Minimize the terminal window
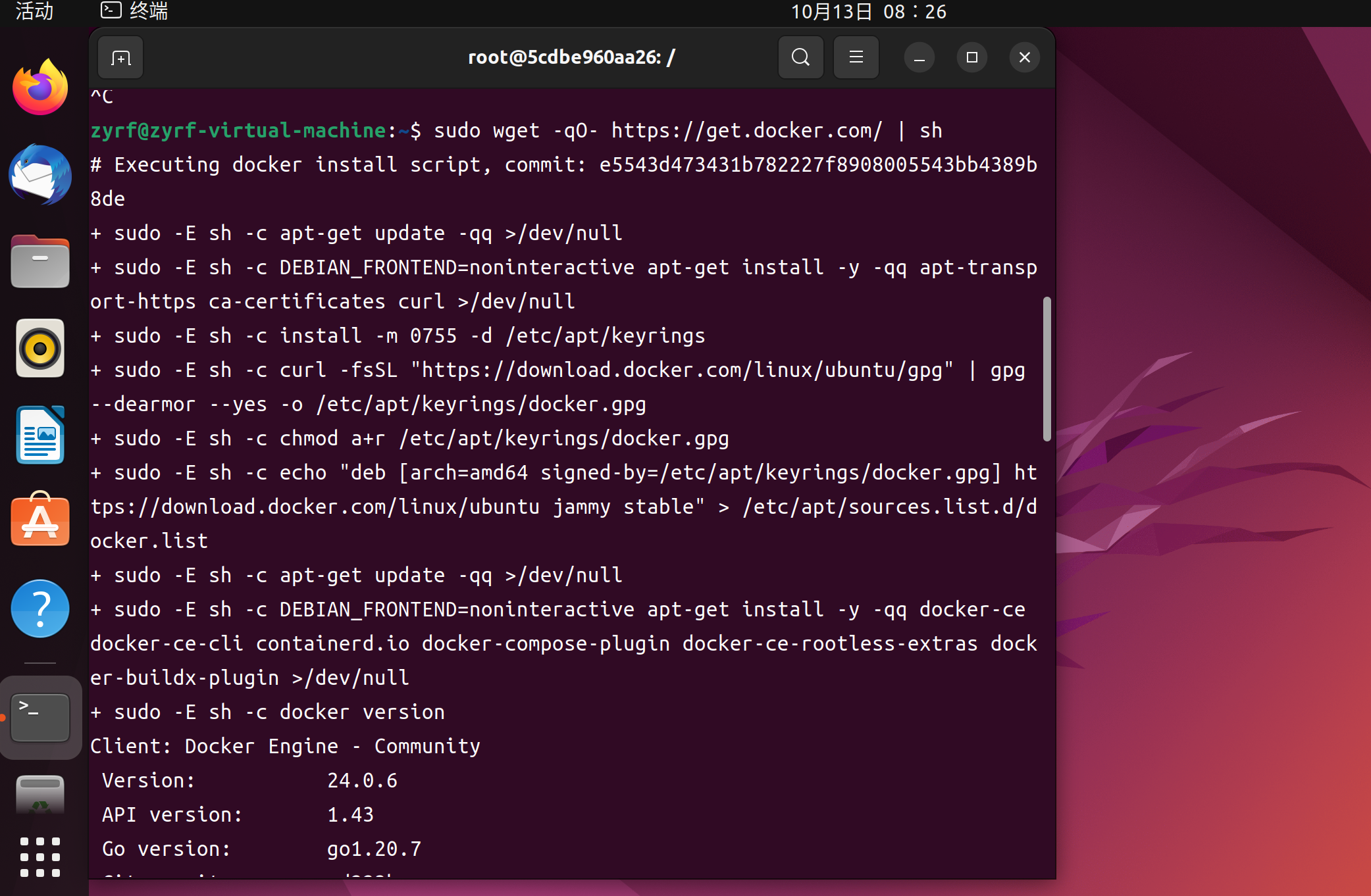This screenshot has width=1371, height=896. click(x=919, y=58)
